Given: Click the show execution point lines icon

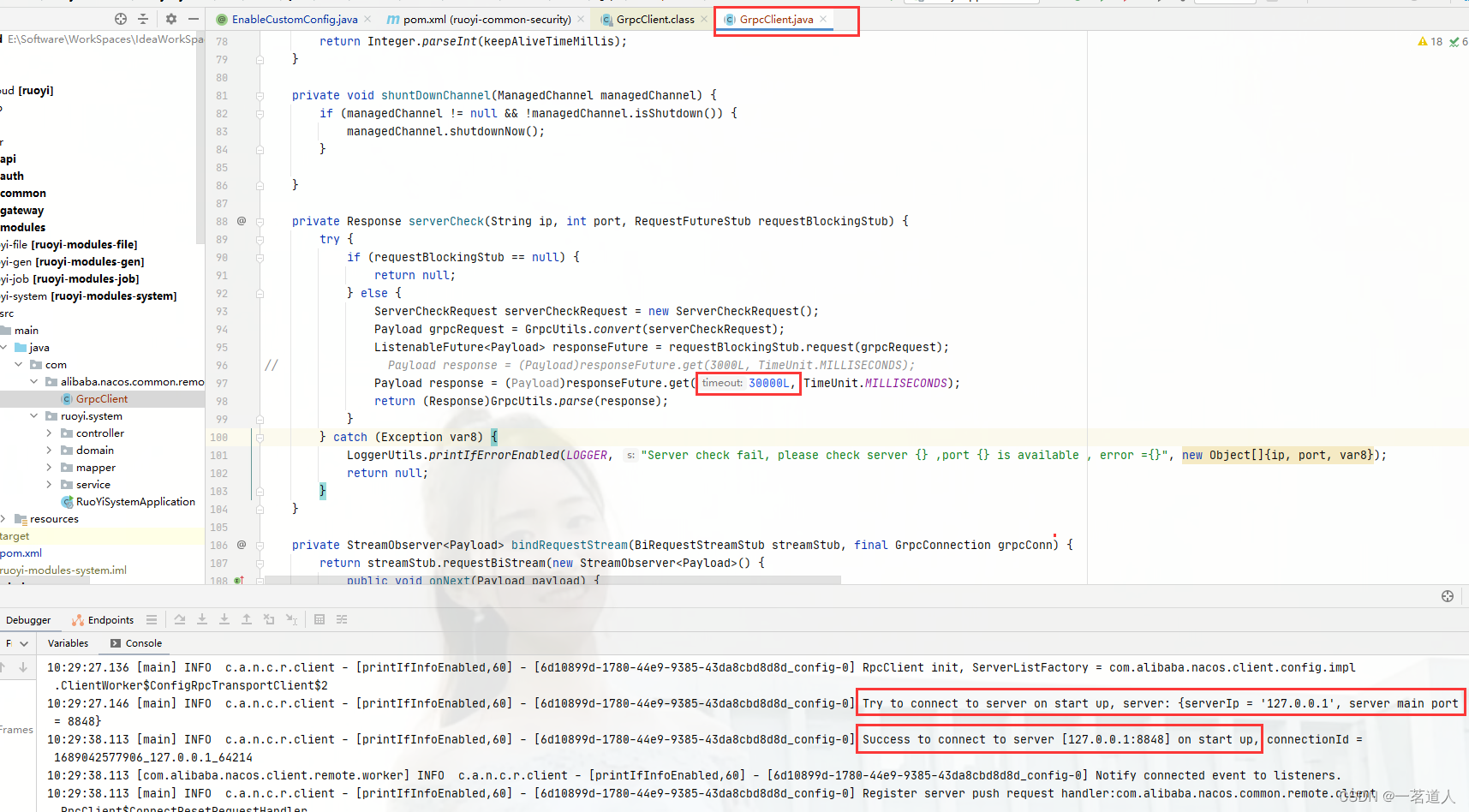Looking at the screenshot, I should point(152,619).
